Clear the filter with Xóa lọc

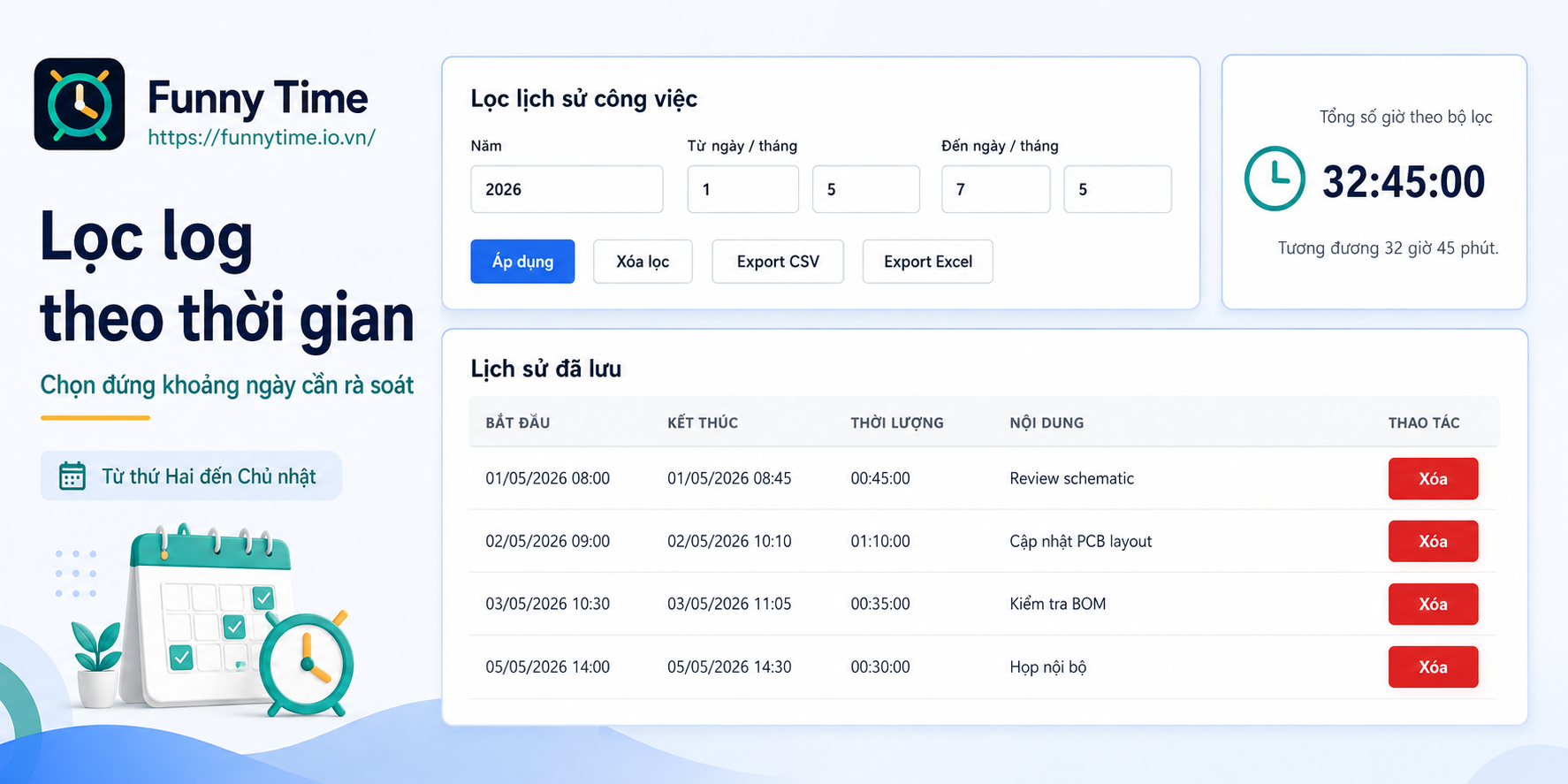[x=643, y=262]
